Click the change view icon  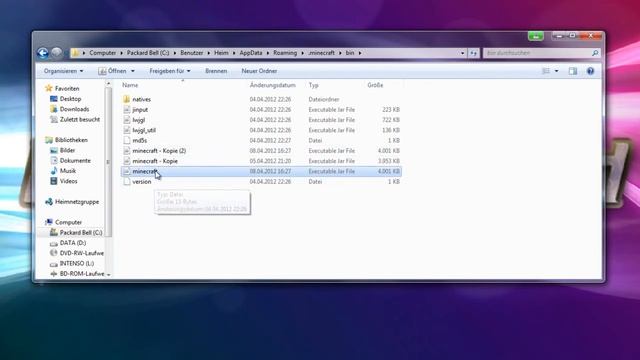[x=546, y=71]
